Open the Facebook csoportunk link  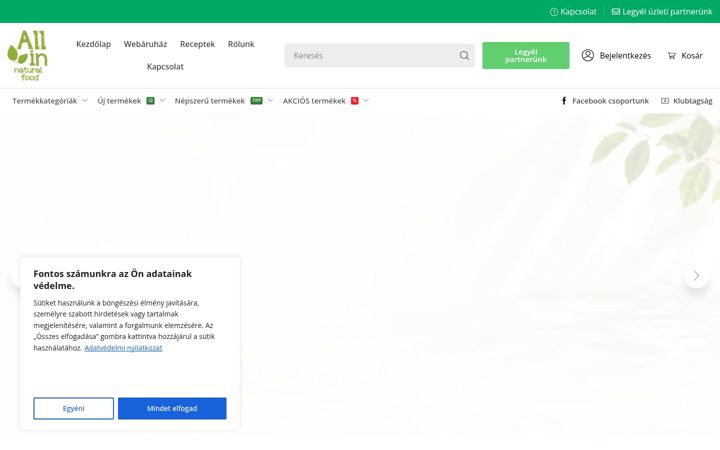[610, 101]
